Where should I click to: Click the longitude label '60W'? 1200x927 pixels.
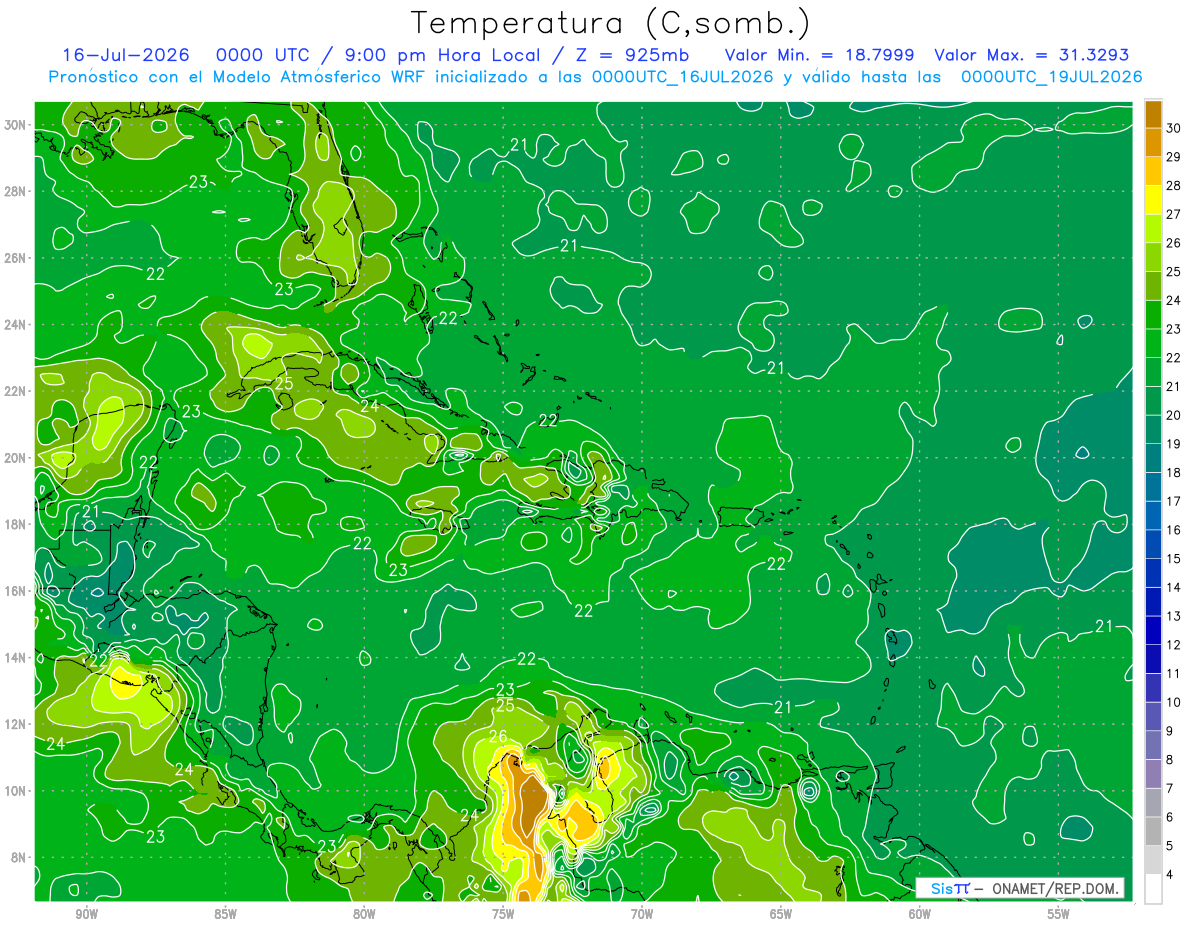tap(920, 914)
